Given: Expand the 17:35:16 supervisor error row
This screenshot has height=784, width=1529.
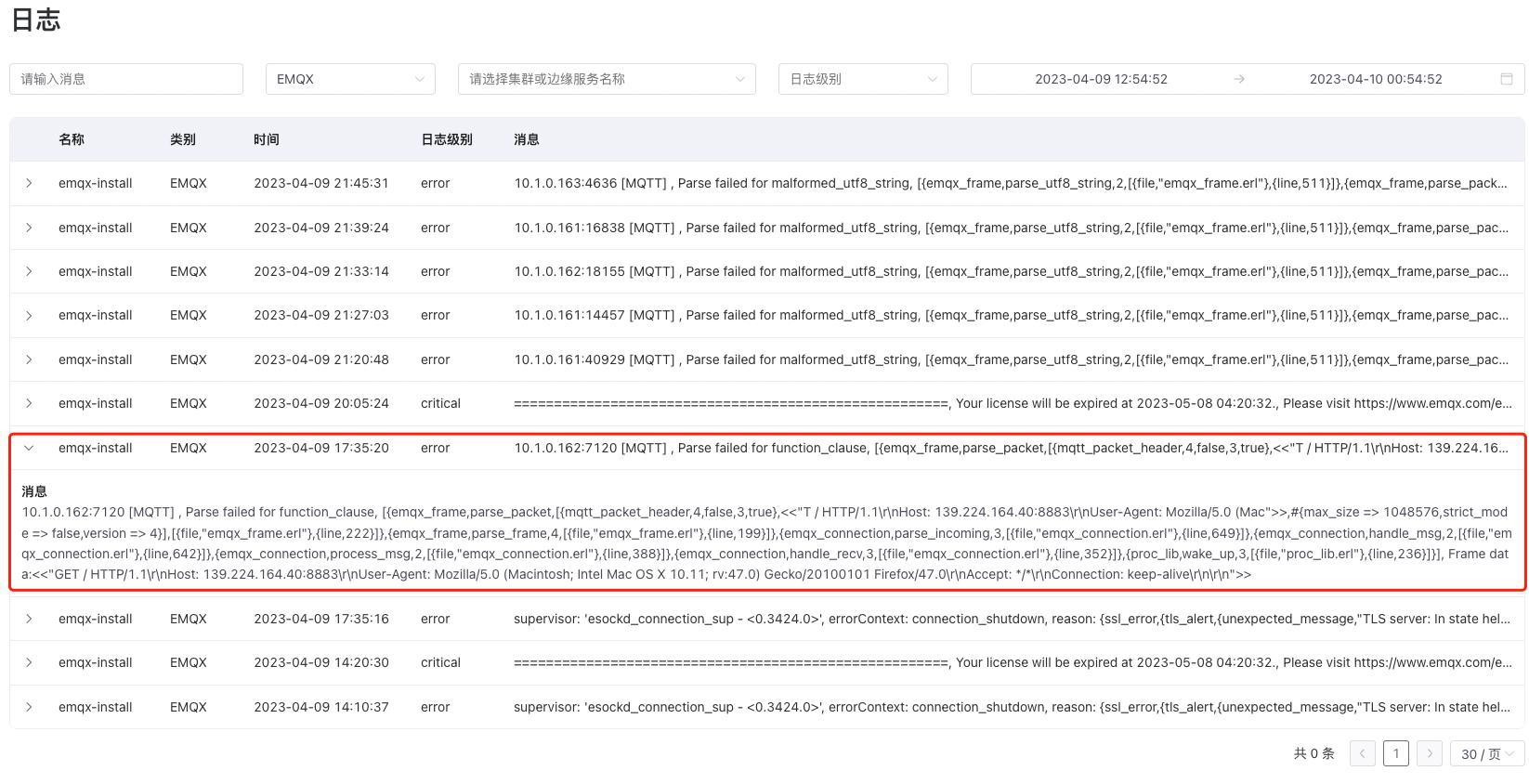Looking at the screenshot, I should [29, 619].
